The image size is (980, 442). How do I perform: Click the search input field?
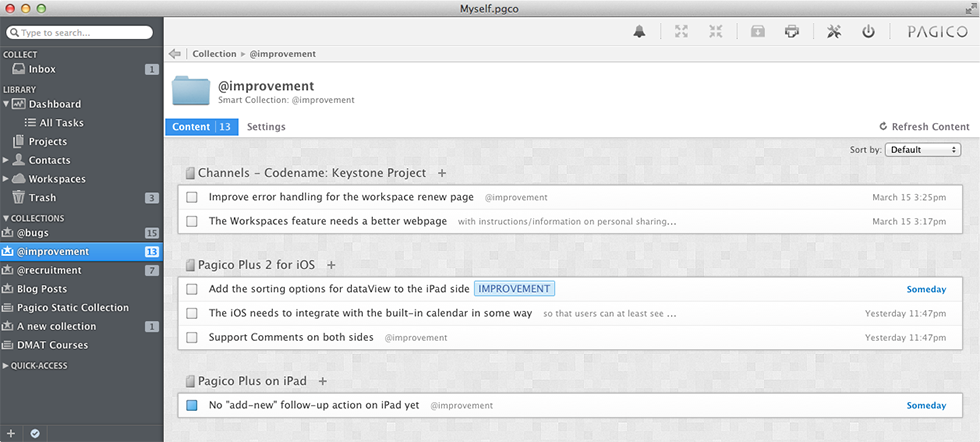pos(79,33)
